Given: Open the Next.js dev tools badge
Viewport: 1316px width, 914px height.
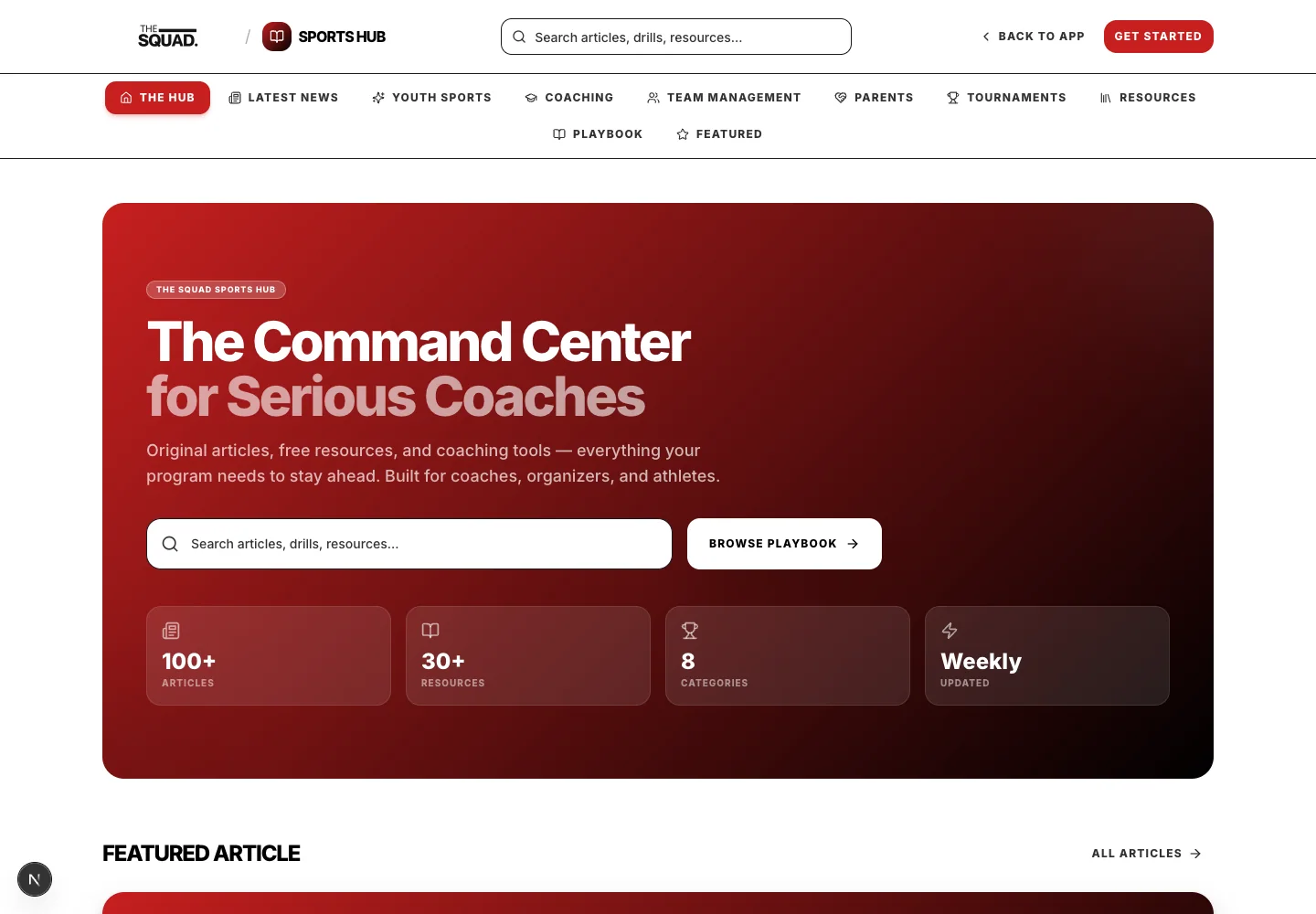Looking at the screenshot, I should 35,879.
